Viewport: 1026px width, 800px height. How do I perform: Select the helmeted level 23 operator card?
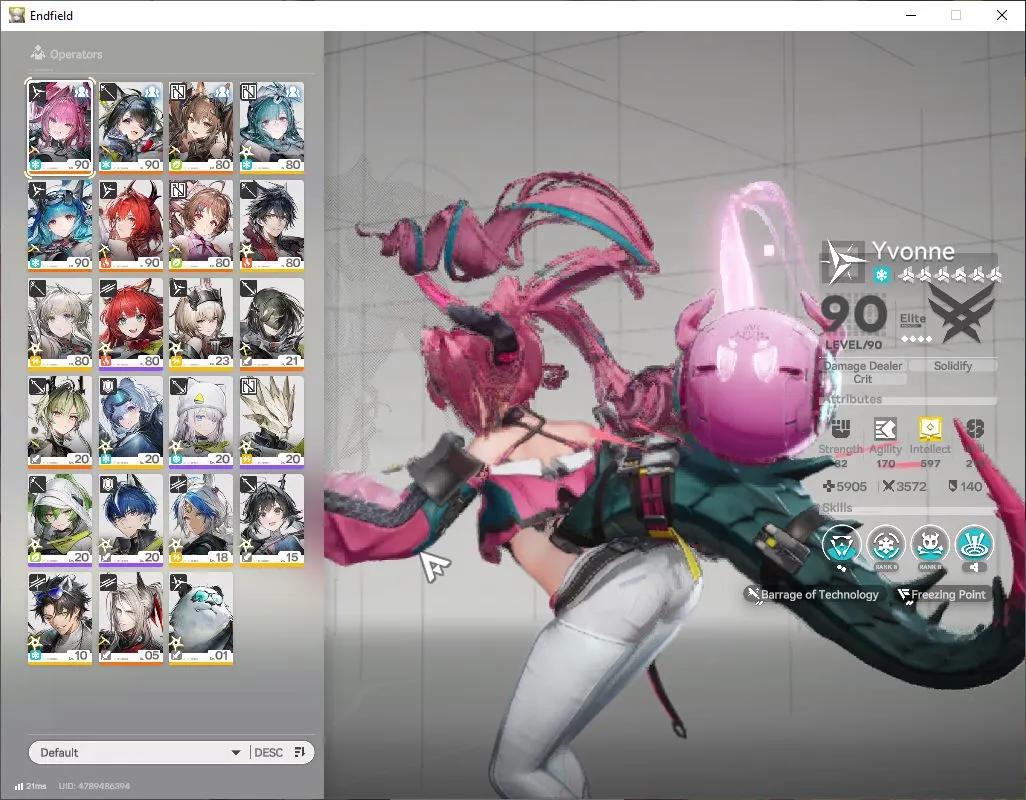201,324
